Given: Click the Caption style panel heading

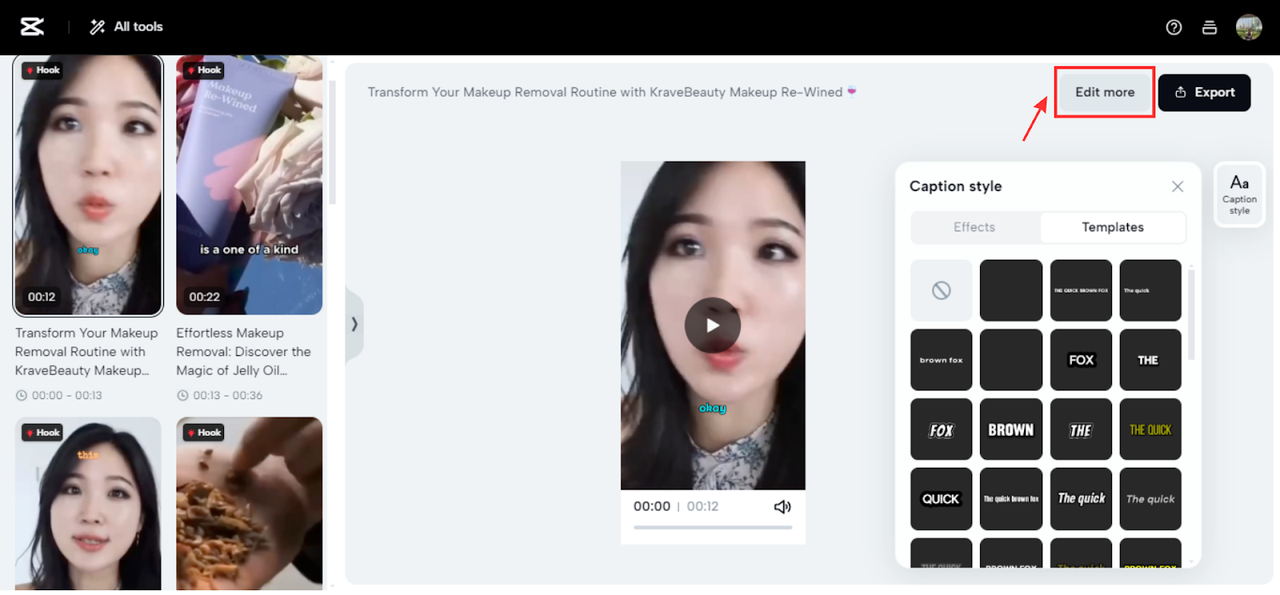Looking at the screenshot, I should coord(955,186).
